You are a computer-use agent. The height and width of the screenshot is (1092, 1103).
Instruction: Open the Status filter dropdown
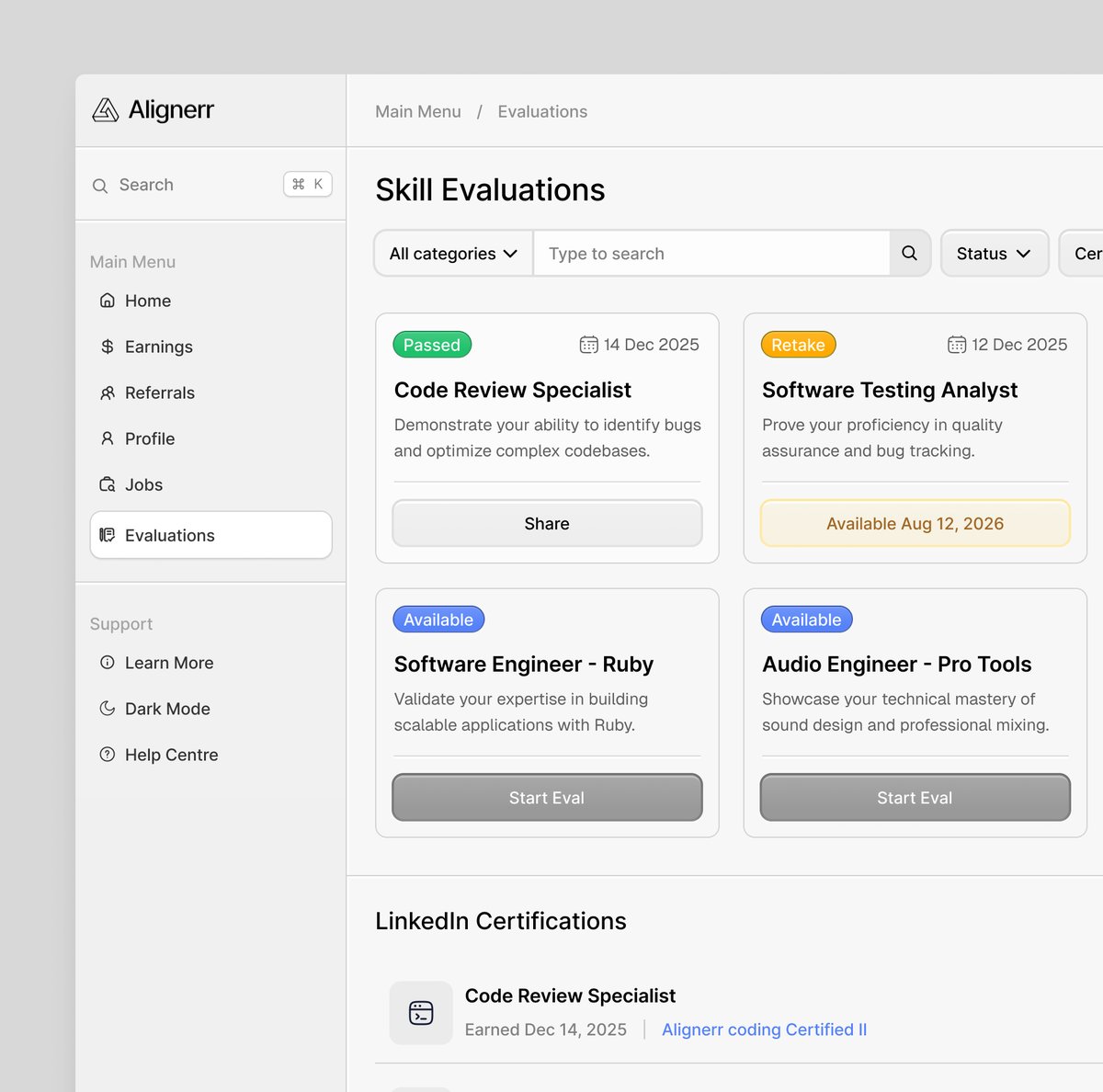995,253
